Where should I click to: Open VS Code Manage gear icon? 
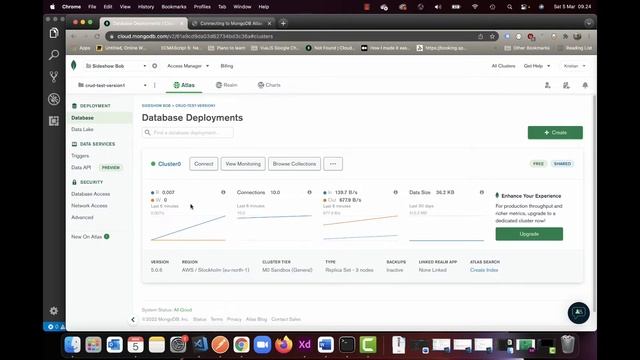pyautogui.click(x=54, y=311)
